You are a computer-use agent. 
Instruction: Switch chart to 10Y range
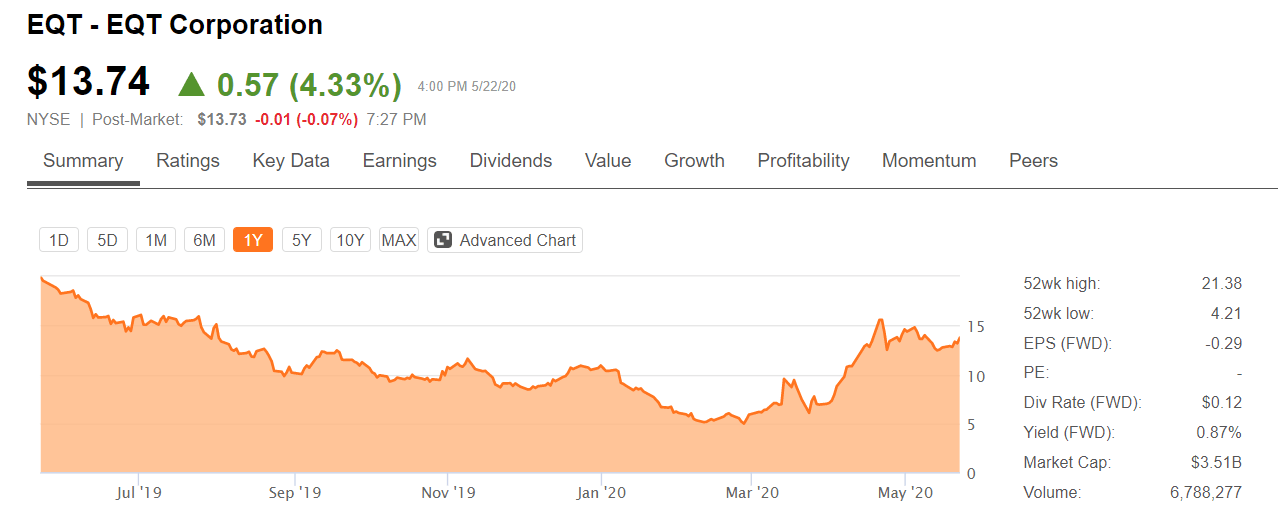[x=350, y=240]
